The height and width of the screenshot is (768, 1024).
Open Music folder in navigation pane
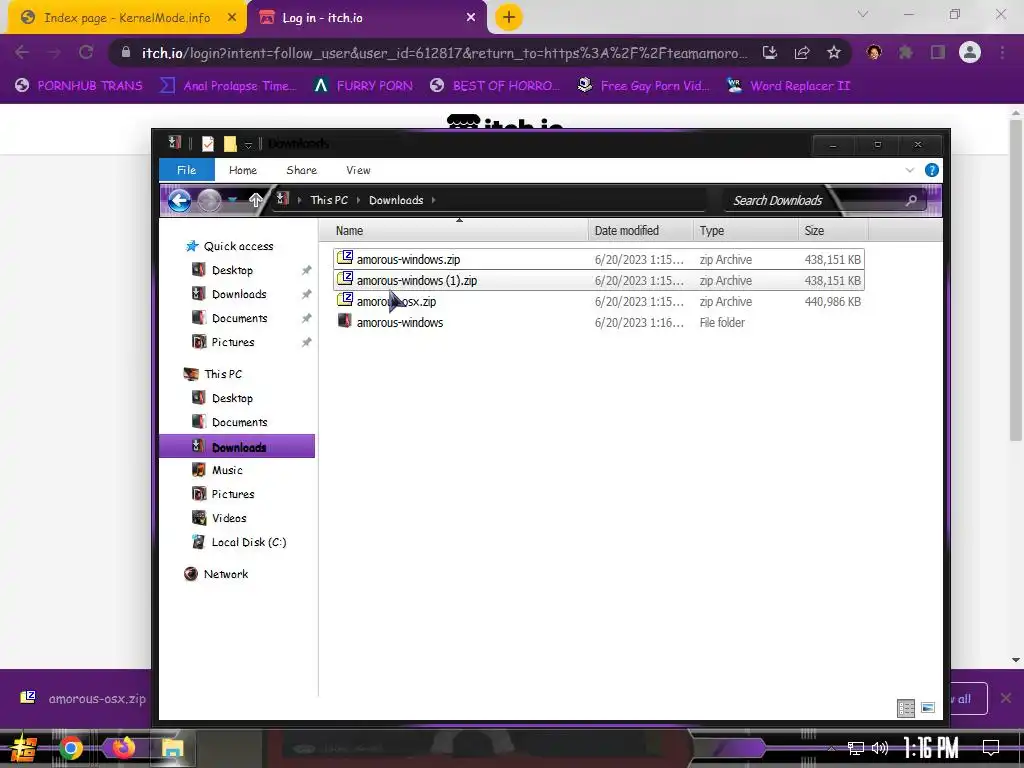(227, 470)
